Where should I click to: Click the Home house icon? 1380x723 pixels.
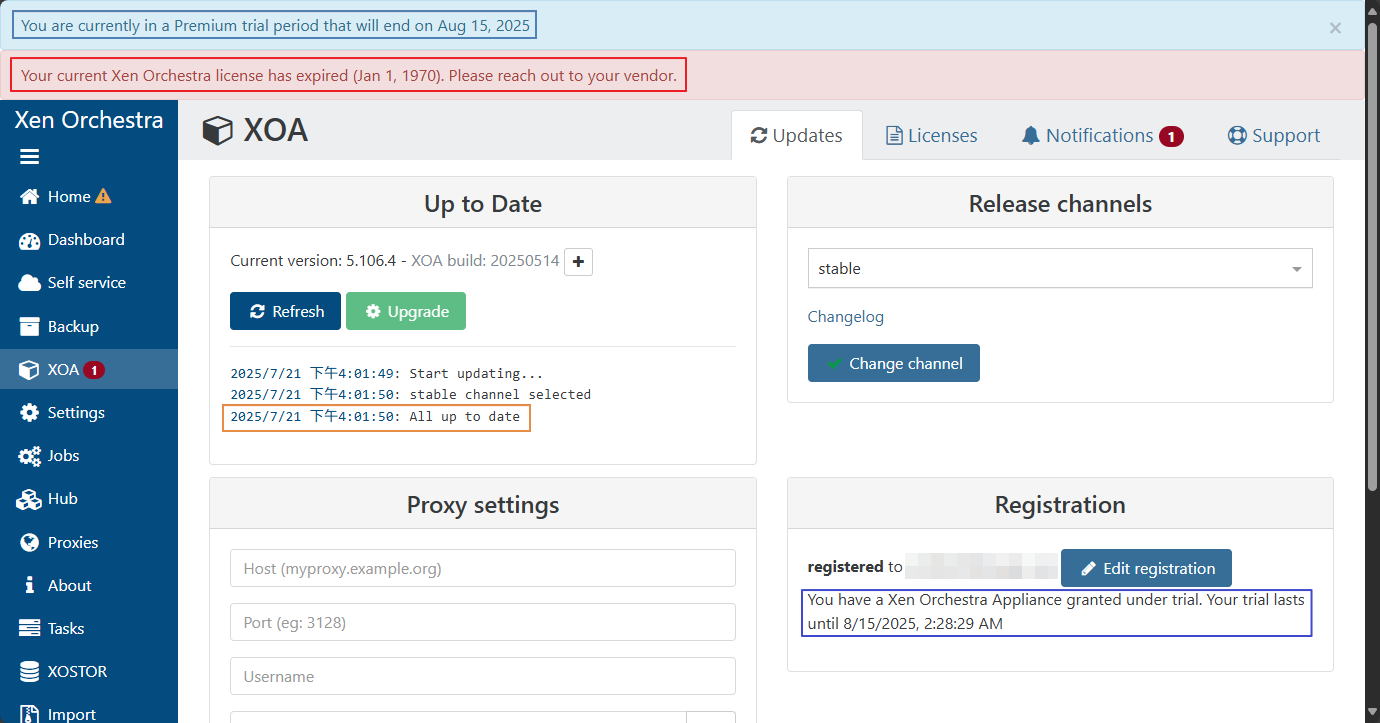[30, 197]
